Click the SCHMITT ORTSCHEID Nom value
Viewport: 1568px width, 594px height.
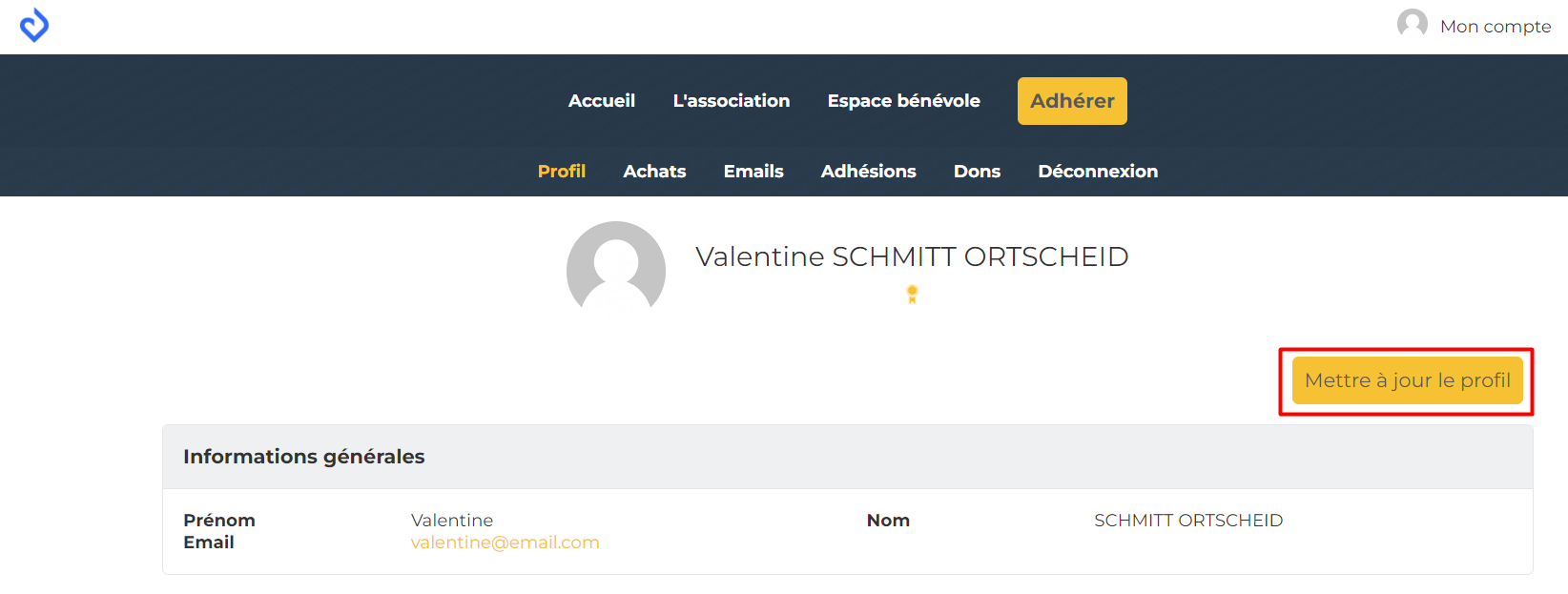point(1188,521)
